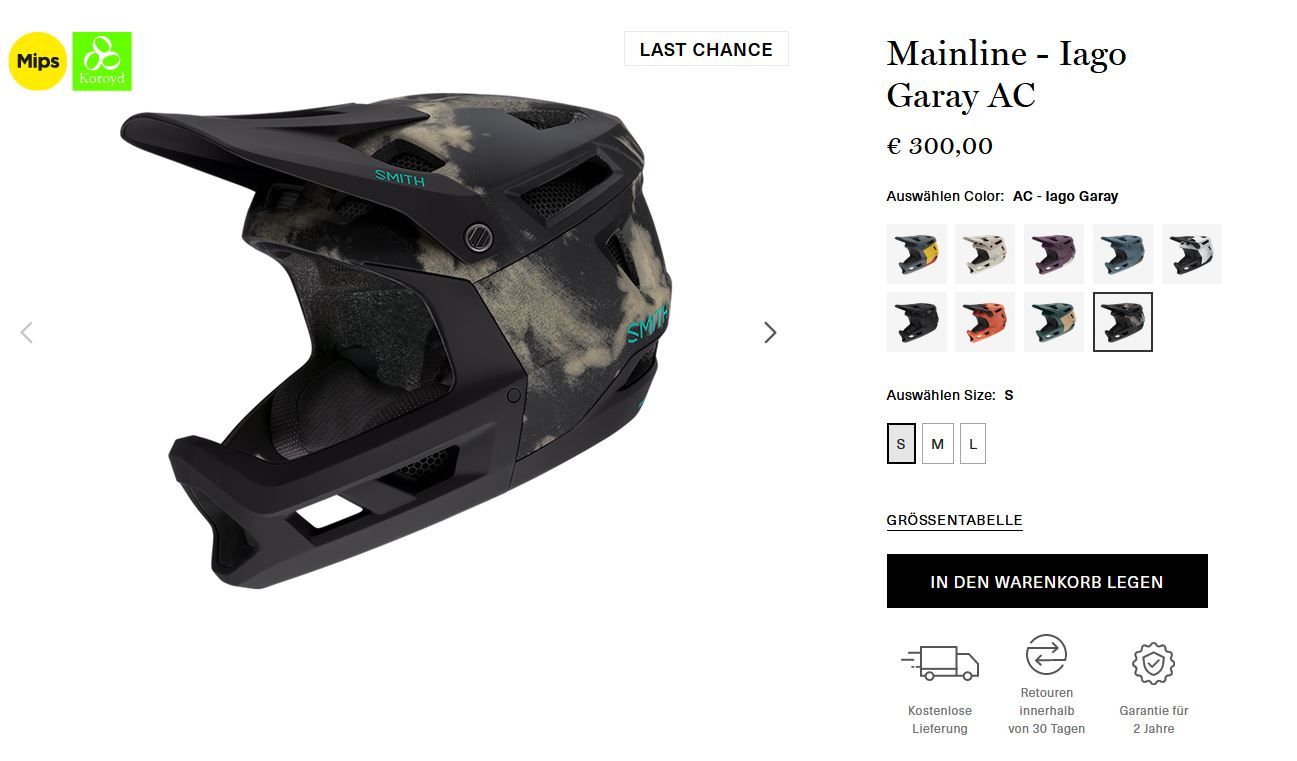Choose the teal and tan helmet swatch
This screenshot has height=761, width=1297.
click(1054, 322)
